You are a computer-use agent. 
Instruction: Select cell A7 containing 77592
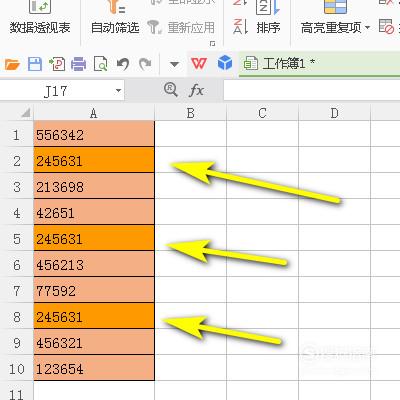[94, 290]
